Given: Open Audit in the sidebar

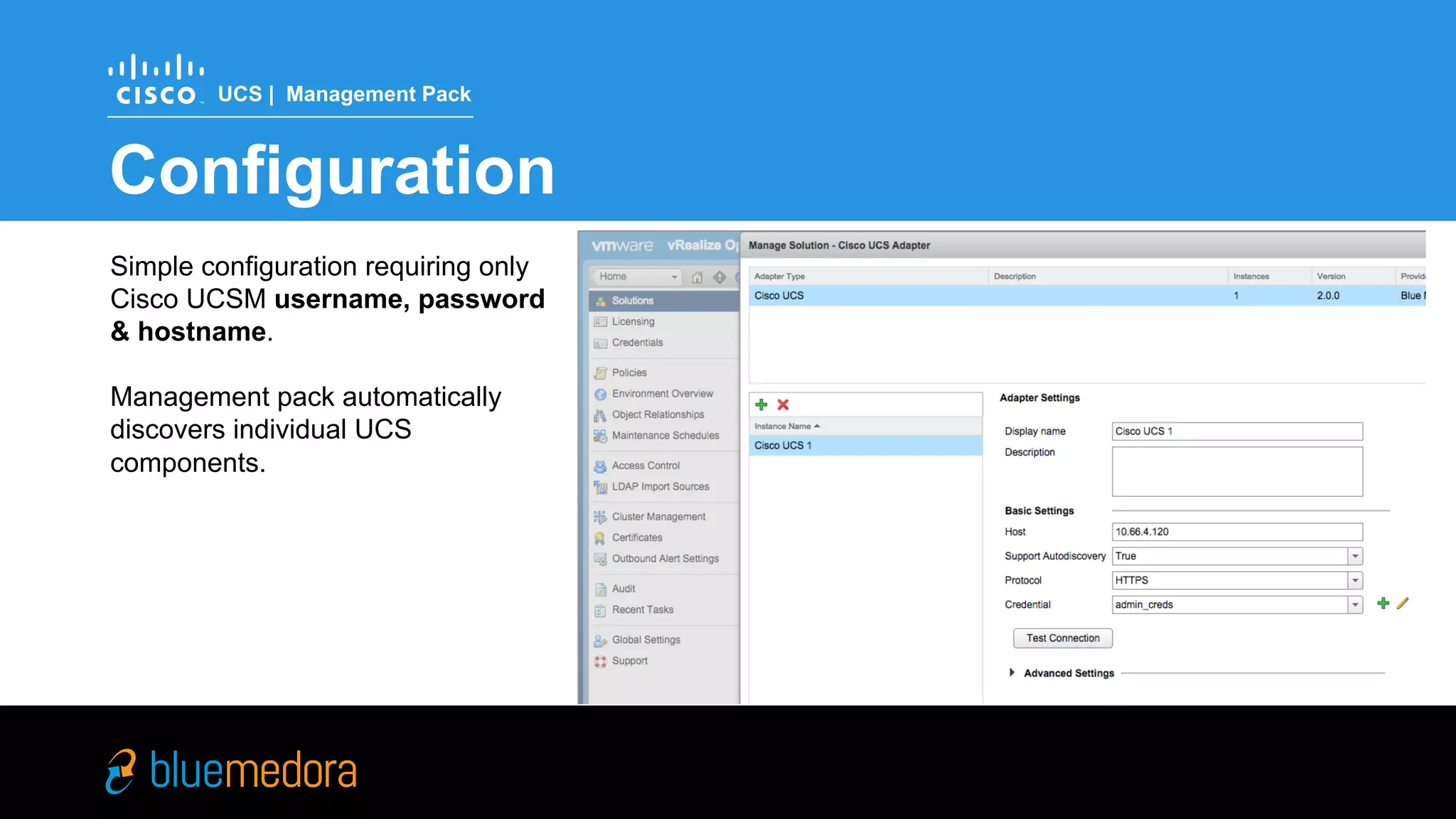Looking at the screenshot, I should coord(623,589).
